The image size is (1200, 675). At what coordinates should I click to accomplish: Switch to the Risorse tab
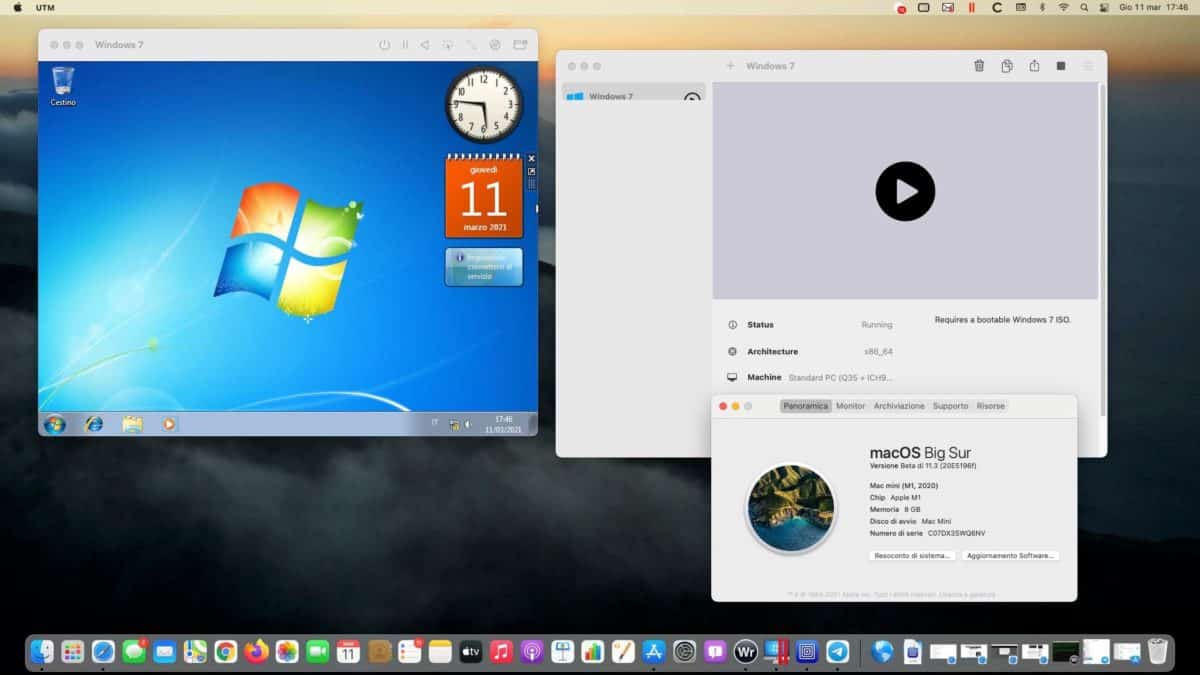click(991, 406)
